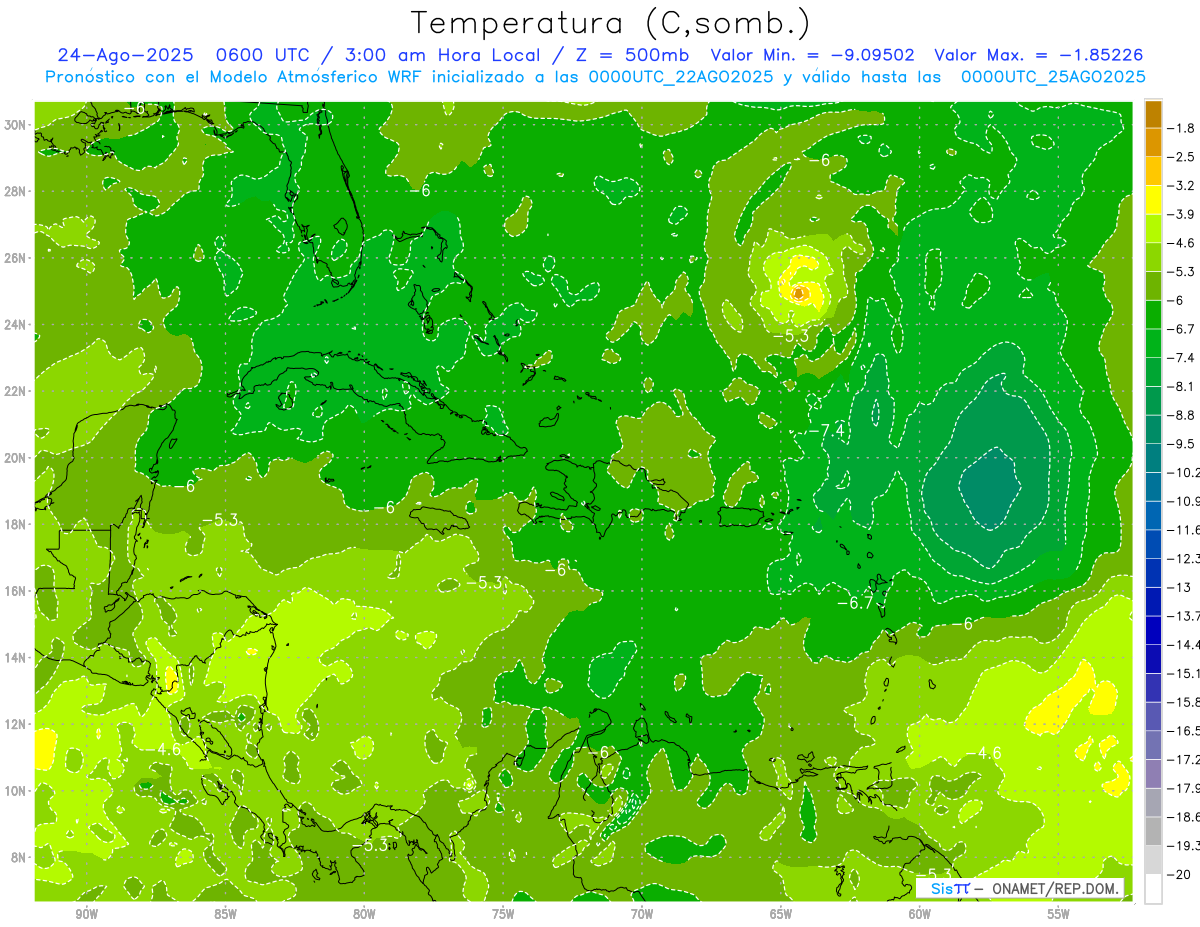
Task: Click the "26N" latitude tick label
Action: 17,258
